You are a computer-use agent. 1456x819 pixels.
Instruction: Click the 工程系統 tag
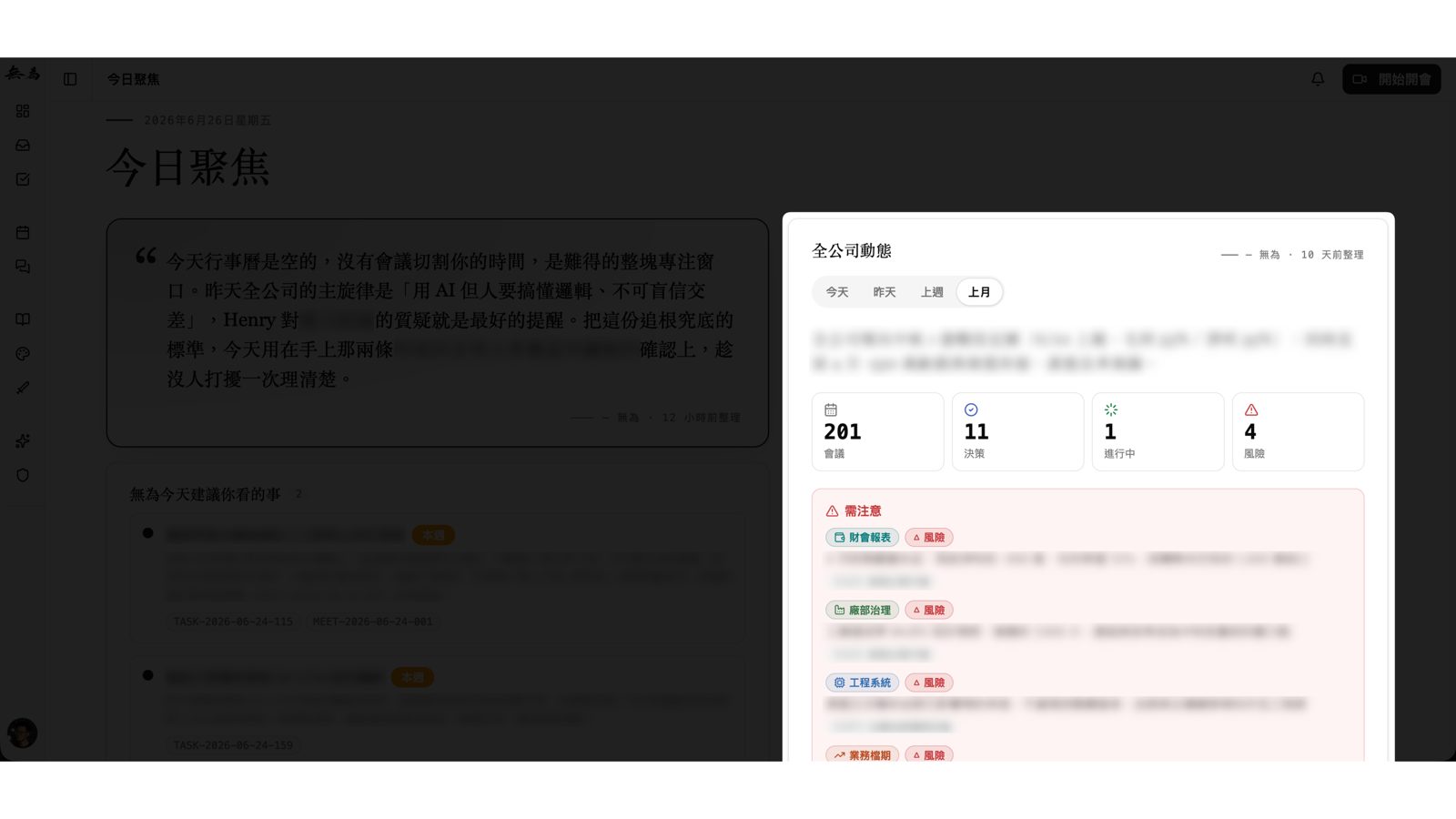point(862,682)
